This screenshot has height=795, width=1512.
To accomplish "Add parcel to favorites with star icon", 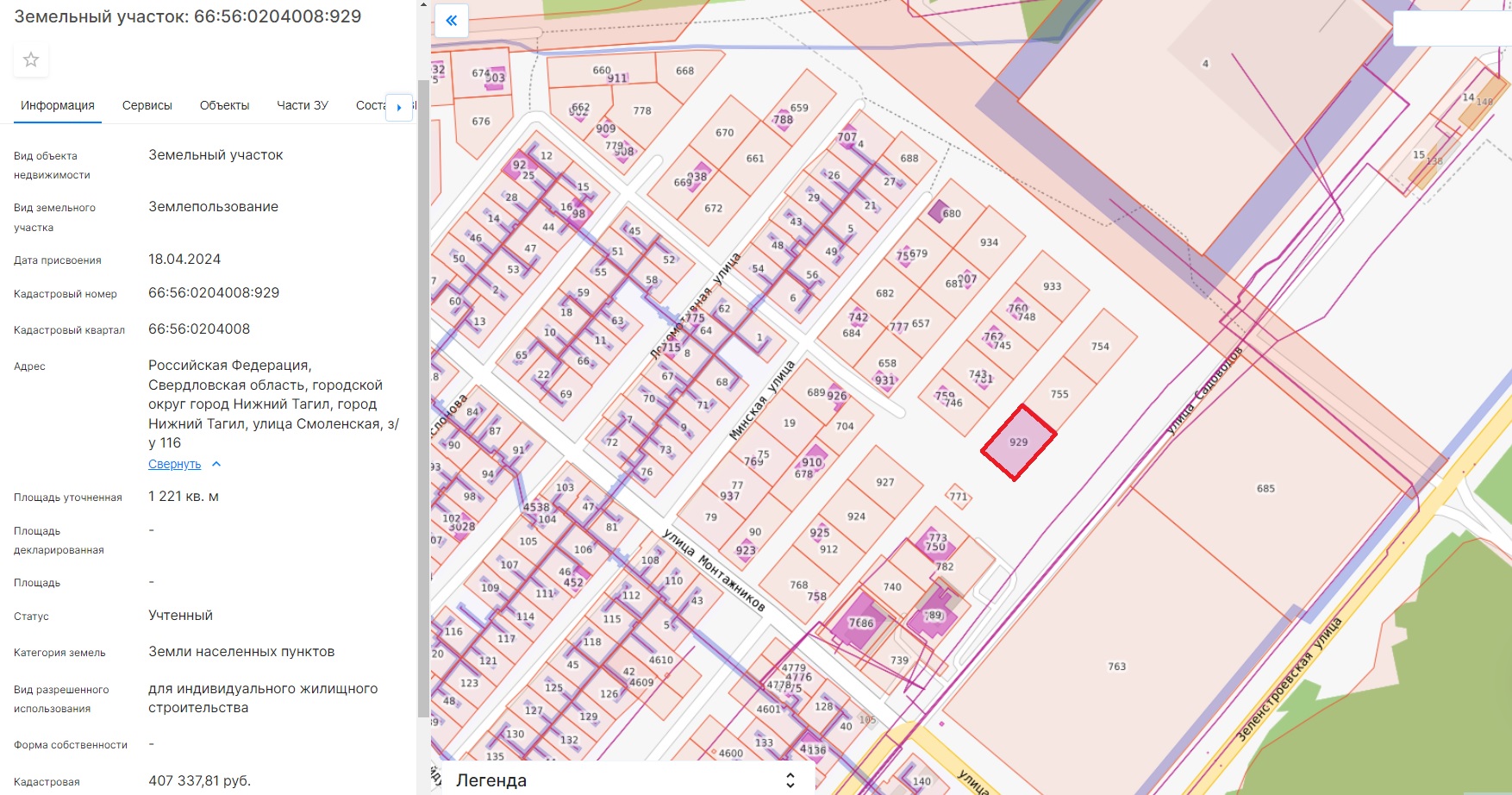I will [x=31, y=59].
